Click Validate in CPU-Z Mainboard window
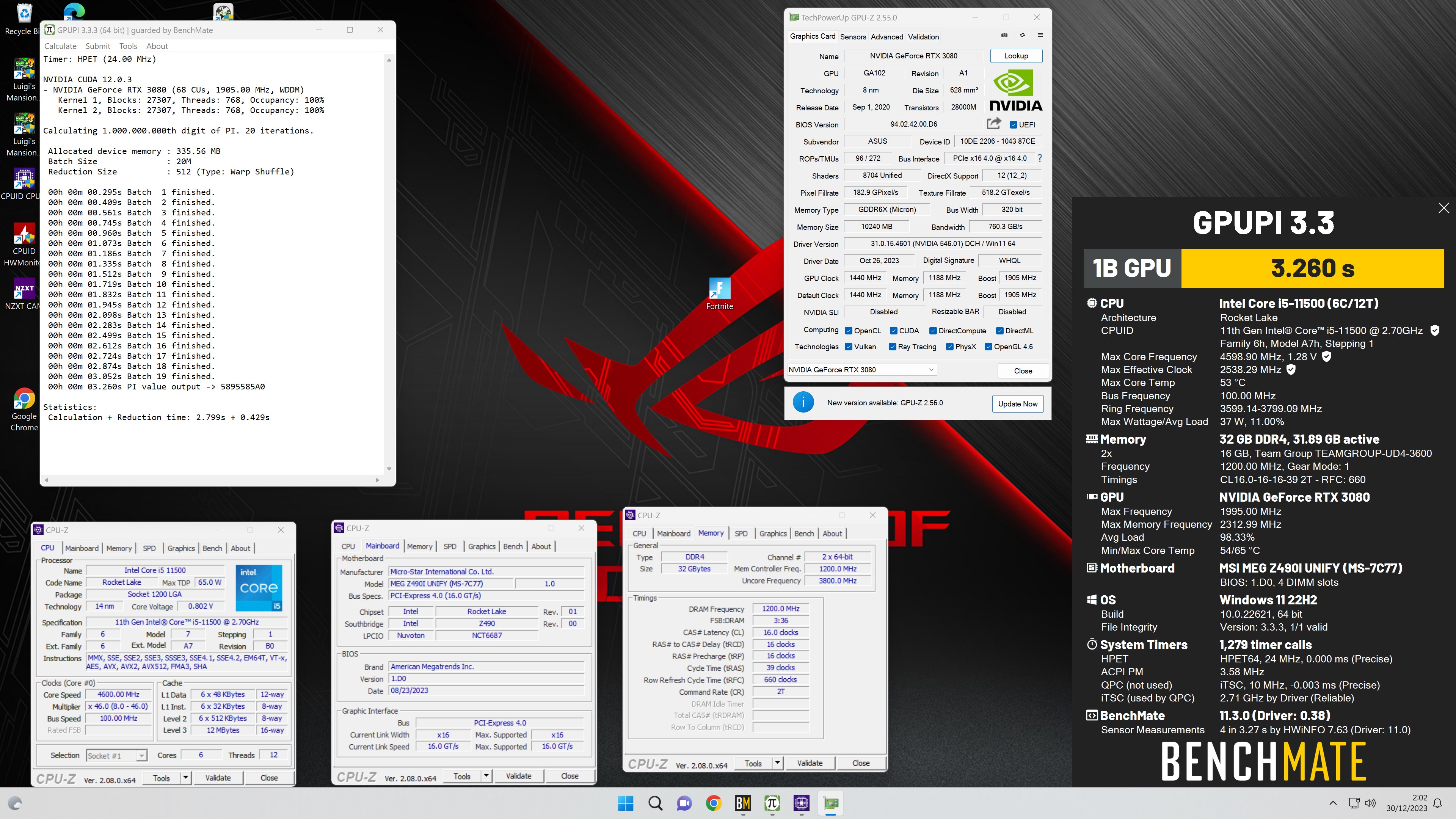This screenshot has height=819, width=1456. coord(518,776)
